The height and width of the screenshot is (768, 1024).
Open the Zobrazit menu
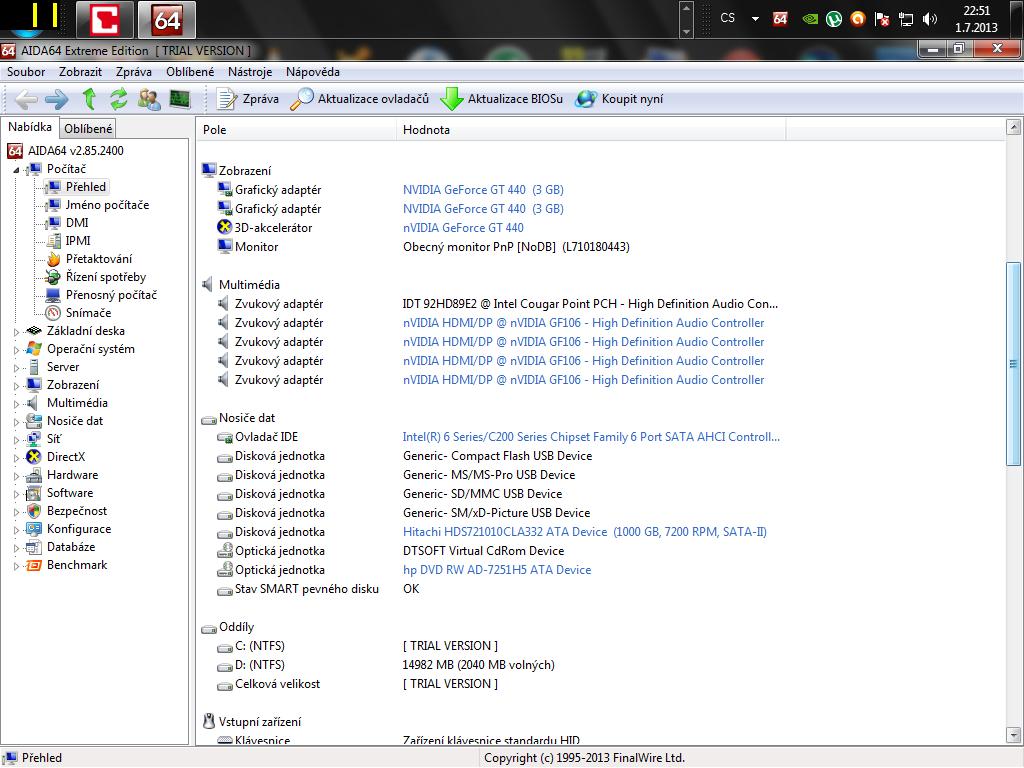80,72
